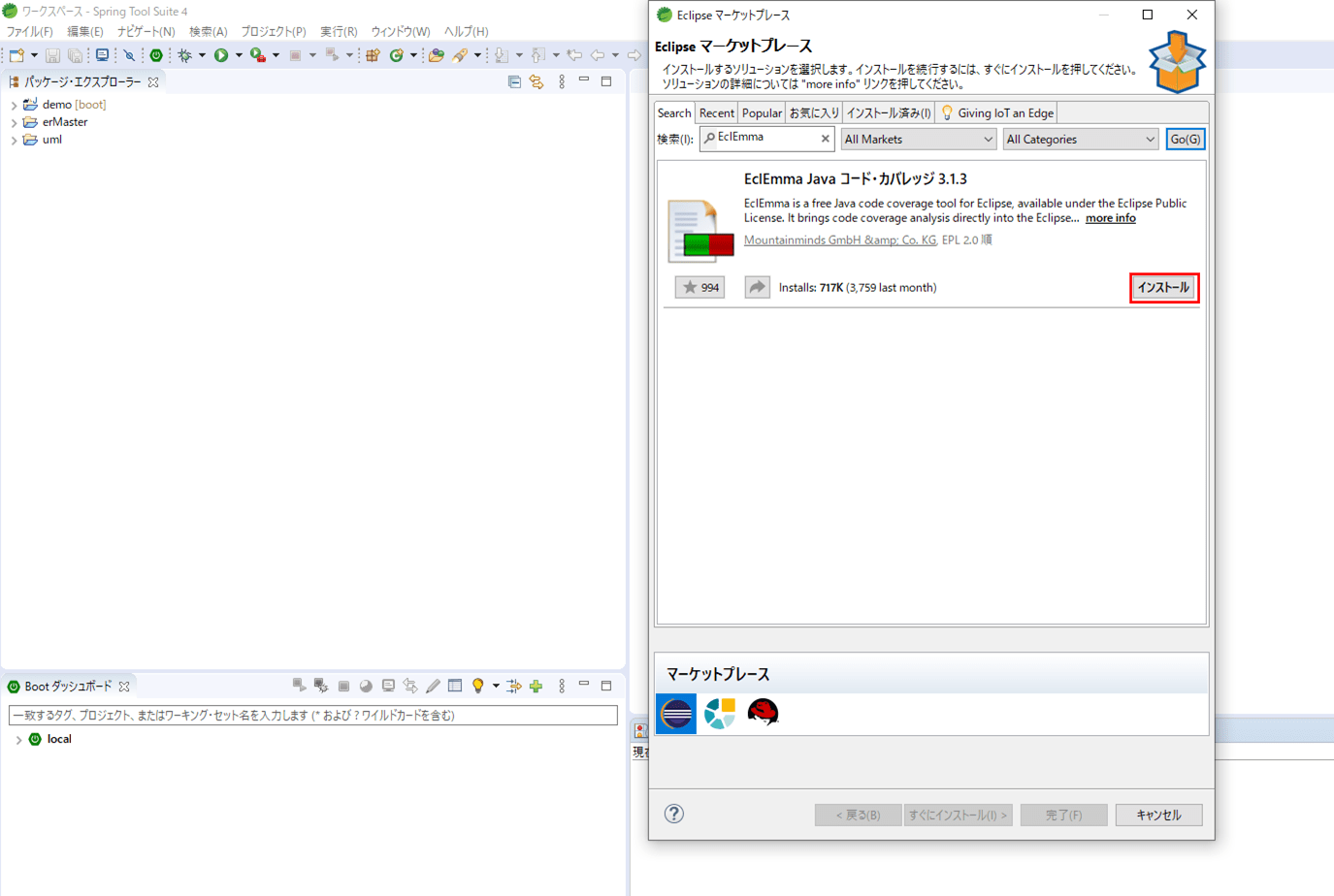Click the help question mark in Marketplace

click(674, 815)
